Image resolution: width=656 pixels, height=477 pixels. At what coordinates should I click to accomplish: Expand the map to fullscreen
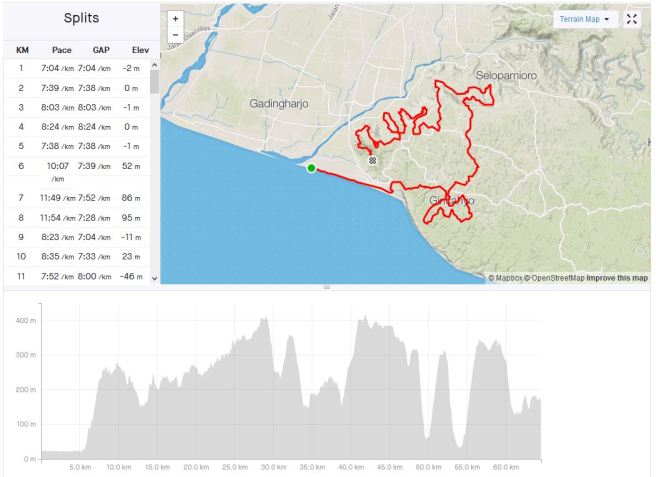[x=631, y=19]
